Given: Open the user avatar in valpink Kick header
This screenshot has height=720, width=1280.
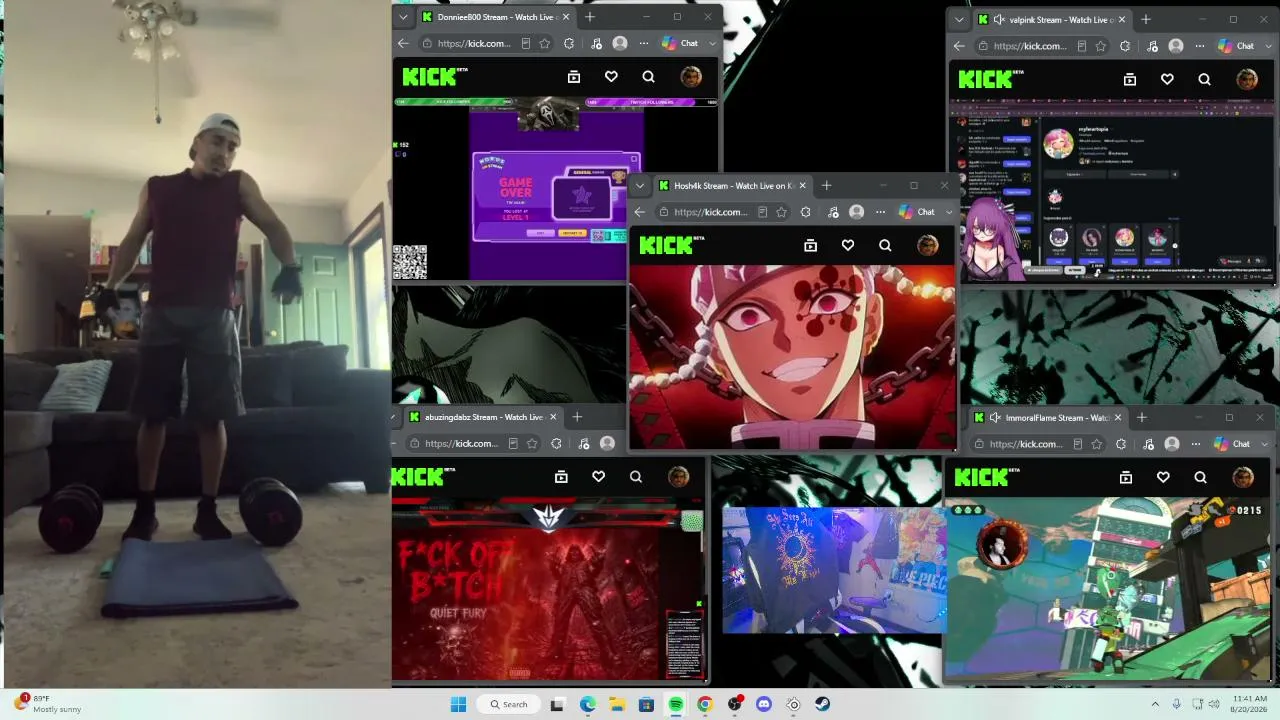Looking at the screenshot, I should pos(1247,79).
